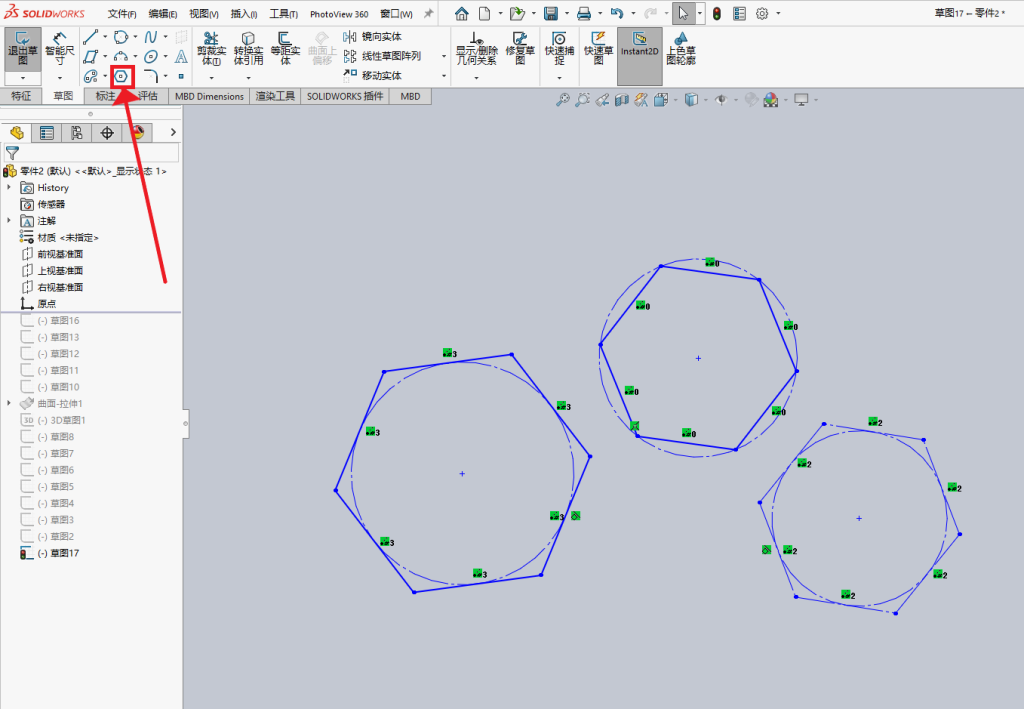Screen dimensions: 1024x709
Task: Click the Undo icon
Action: (x=616, y=14)
